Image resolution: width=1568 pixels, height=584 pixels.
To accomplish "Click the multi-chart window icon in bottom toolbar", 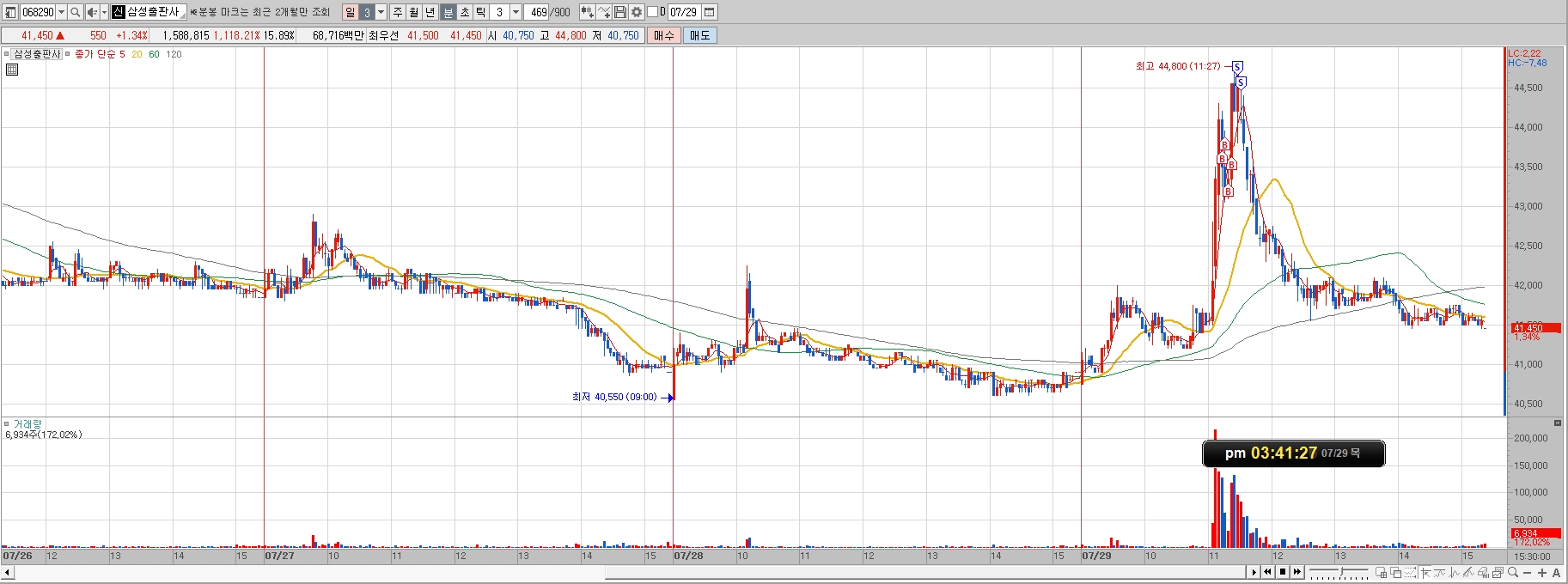I will pyautogui.click(x=1381, y=572).
